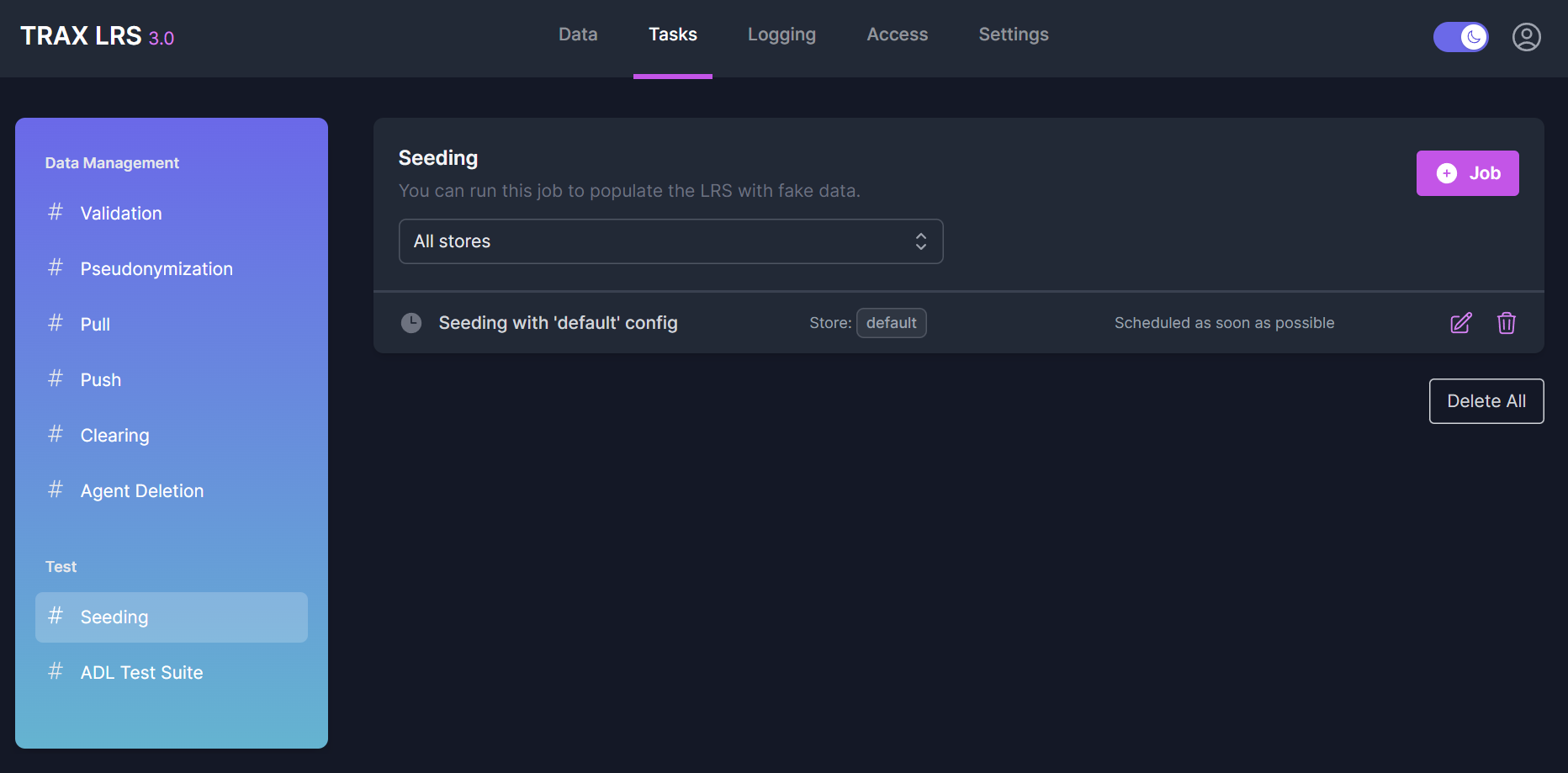Click the clock icon beside seeding job
Viewport: 1568px width, 773px height.
pos(411,323)
